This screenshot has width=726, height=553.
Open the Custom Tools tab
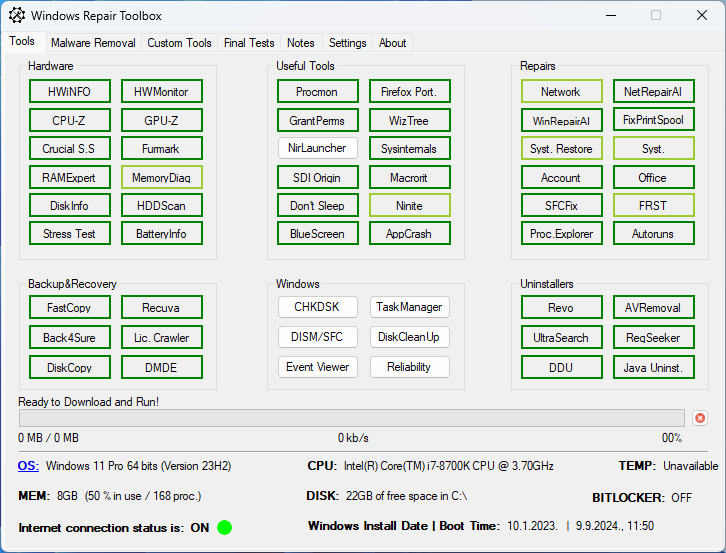point(179,43)
